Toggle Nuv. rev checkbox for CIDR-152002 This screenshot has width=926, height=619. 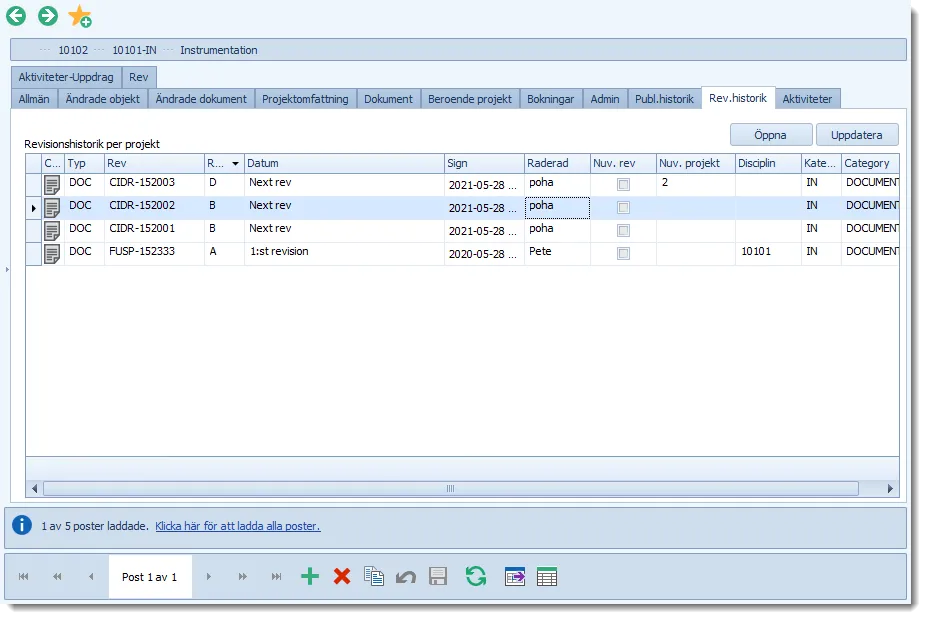tap(623, 207)
